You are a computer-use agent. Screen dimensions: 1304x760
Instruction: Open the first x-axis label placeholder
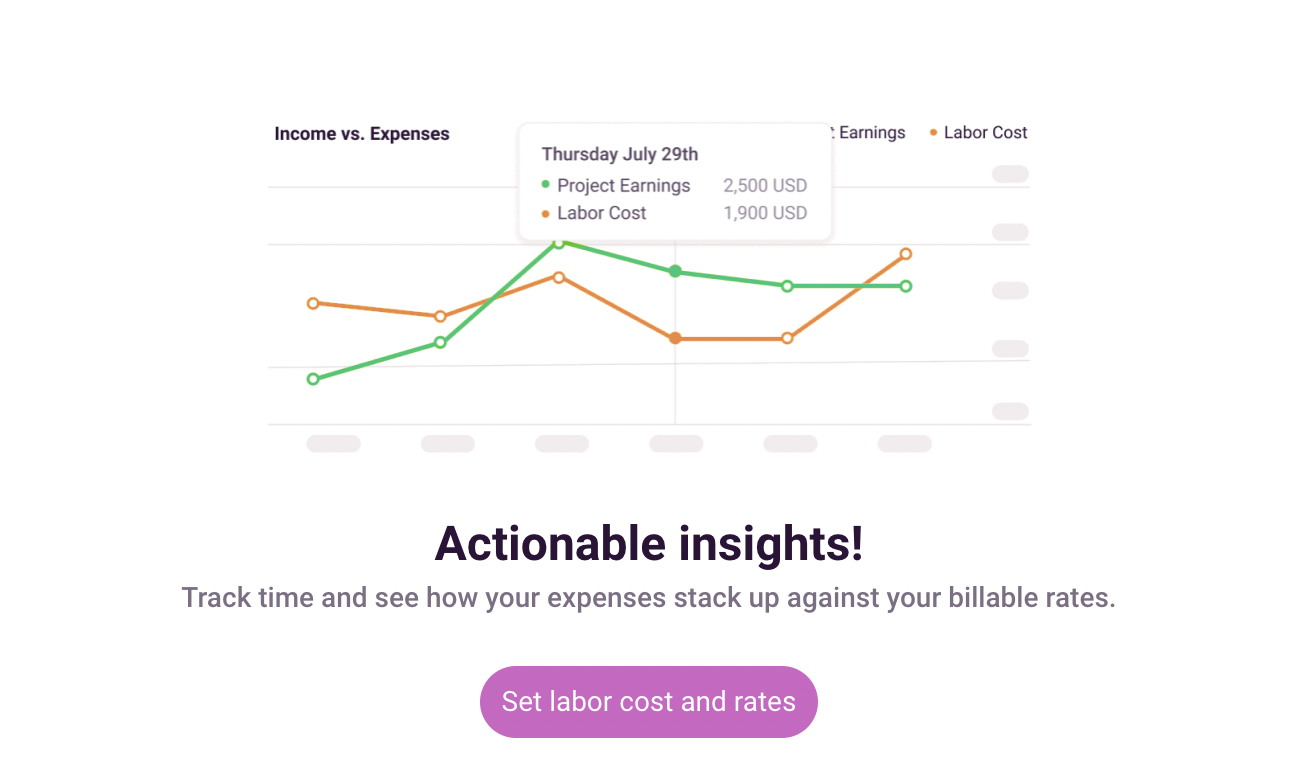click(333, 443)
